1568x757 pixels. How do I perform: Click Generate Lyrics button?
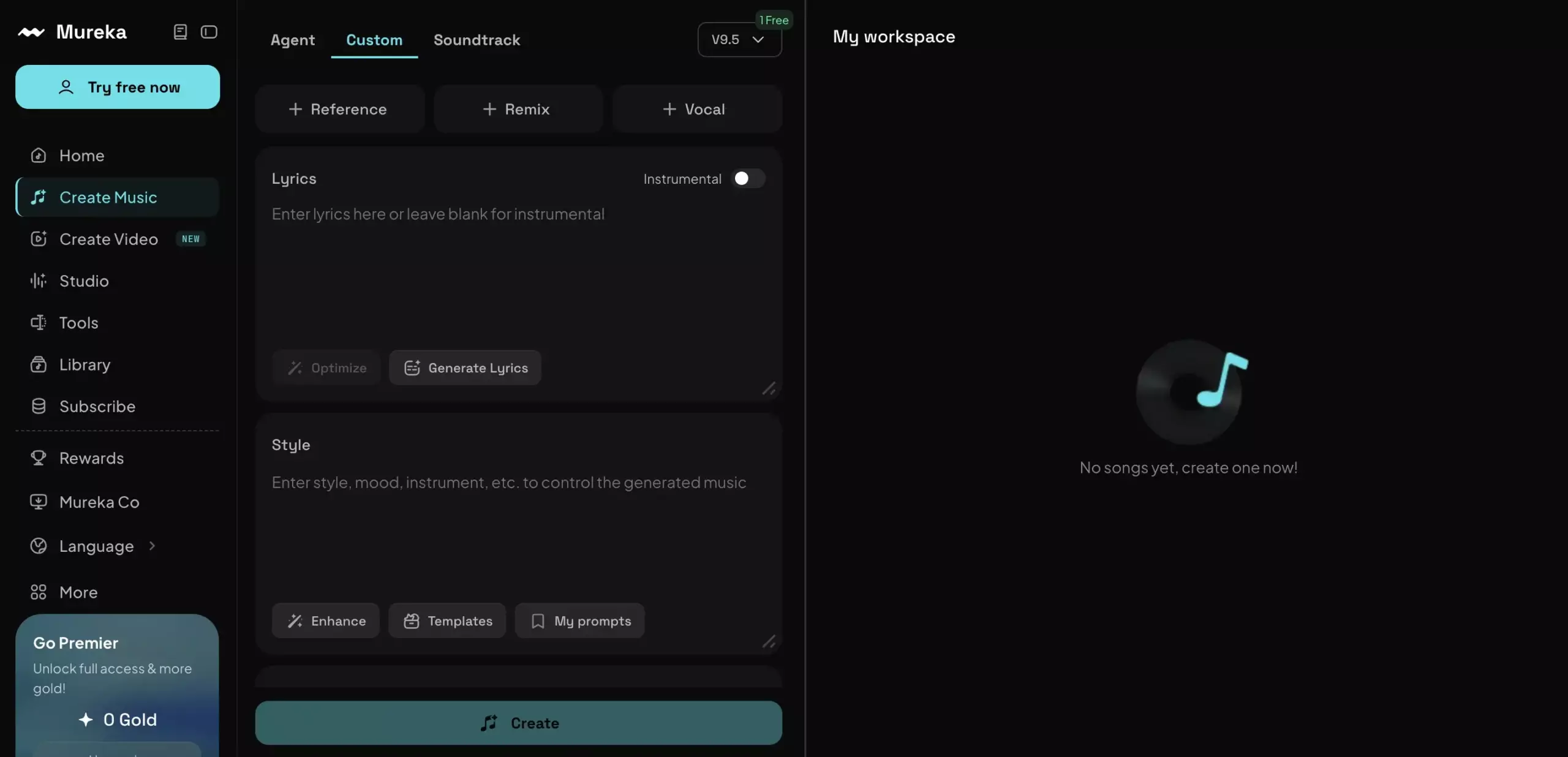[x=465, y=367]
